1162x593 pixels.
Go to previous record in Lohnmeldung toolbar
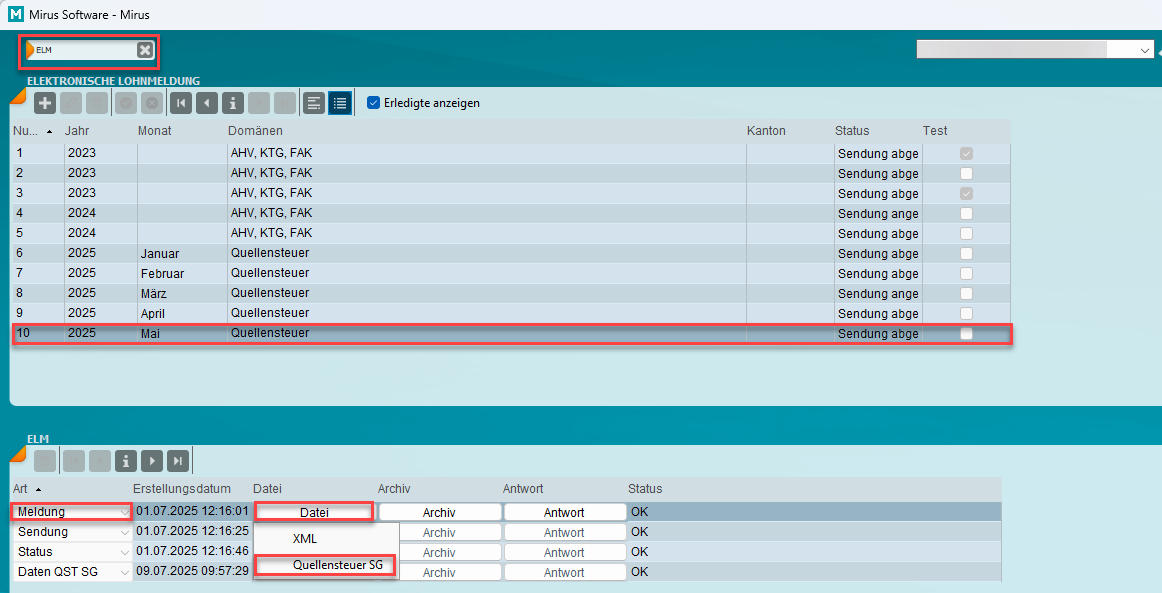coord(207,103)
